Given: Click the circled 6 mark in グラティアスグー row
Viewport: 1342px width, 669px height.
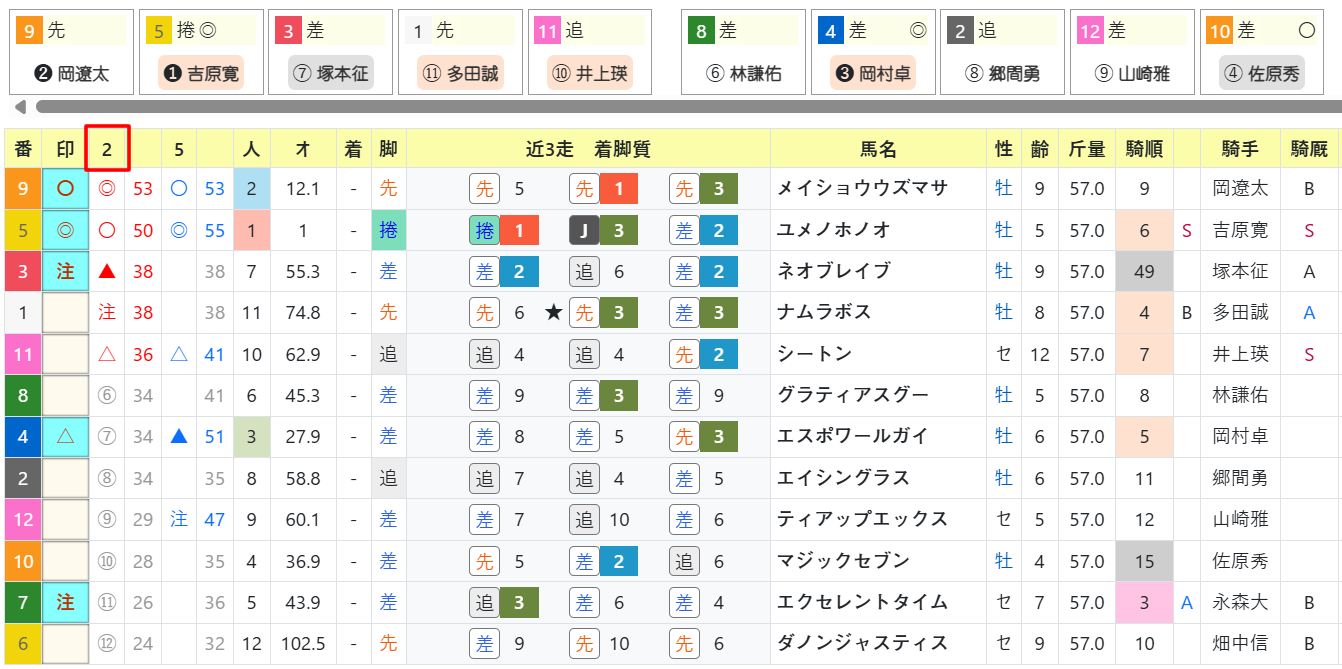Looking at the screenshot, I should pyautogui.click(x=107, y=395).
